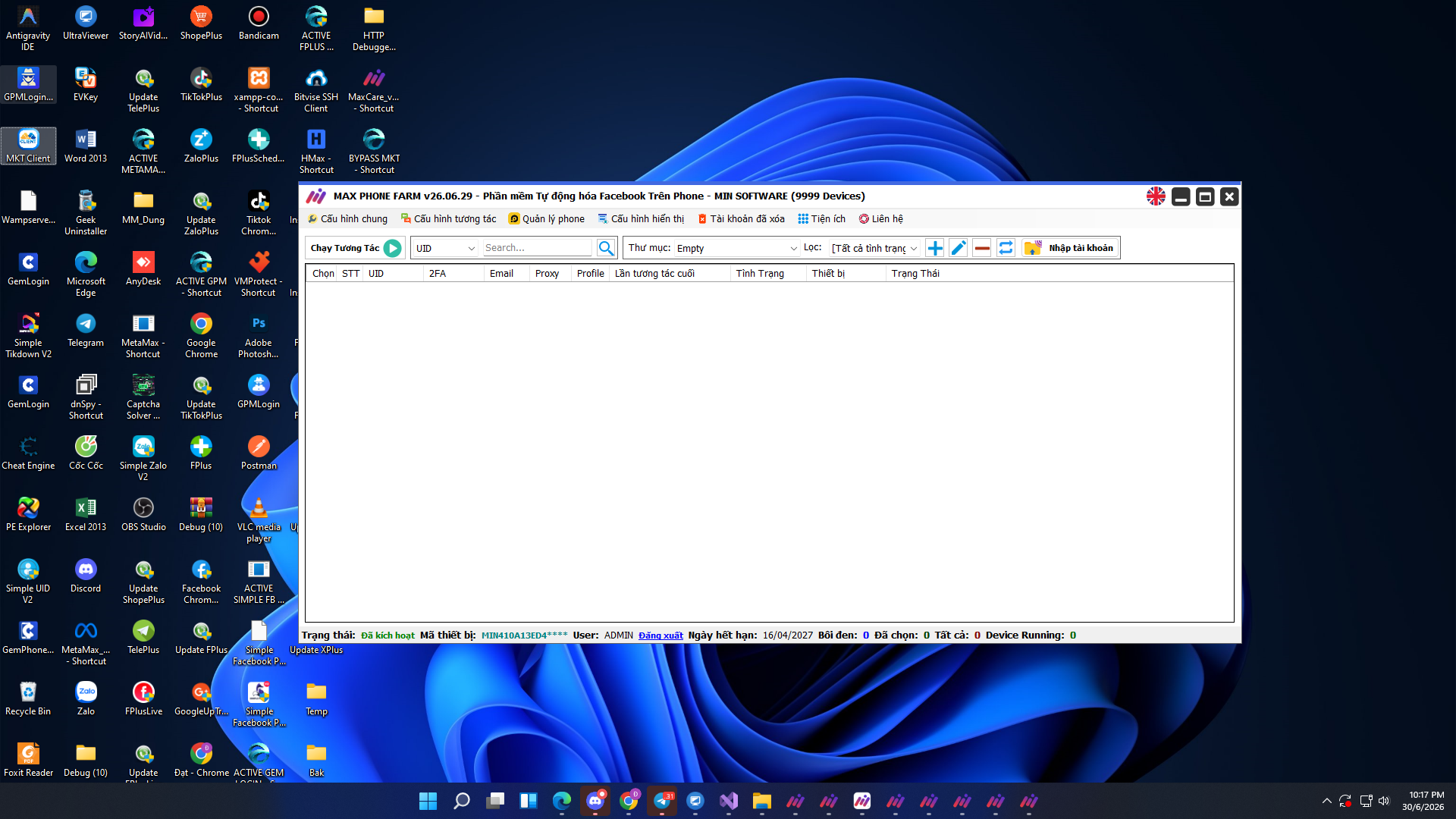
Task: Select the Word 2013 desktop icon
Action: (x=86, y=146)
